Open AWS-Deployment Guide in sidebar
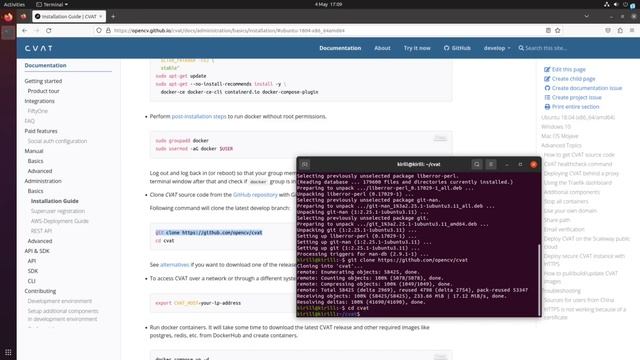The height and width of the screenshot is (360, 640). (60, 221)
